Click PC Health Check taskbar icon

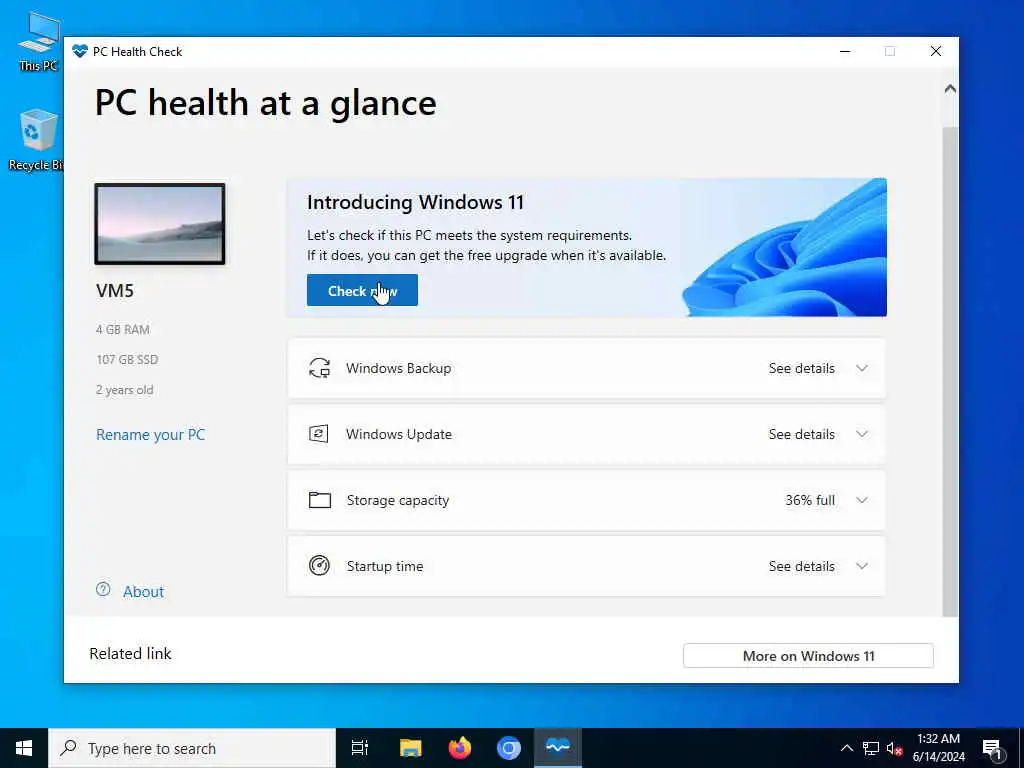tap(558, 748)
